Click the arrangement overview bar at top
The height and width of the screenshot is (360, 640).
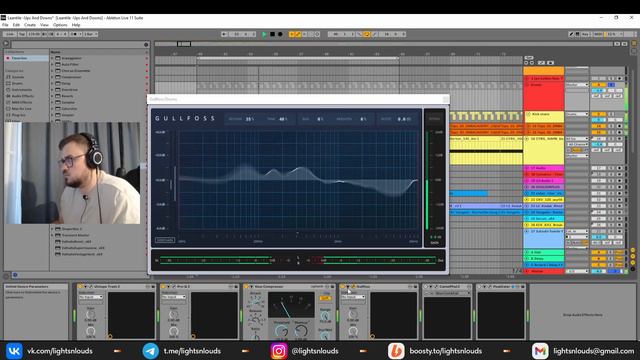point(383,44)
